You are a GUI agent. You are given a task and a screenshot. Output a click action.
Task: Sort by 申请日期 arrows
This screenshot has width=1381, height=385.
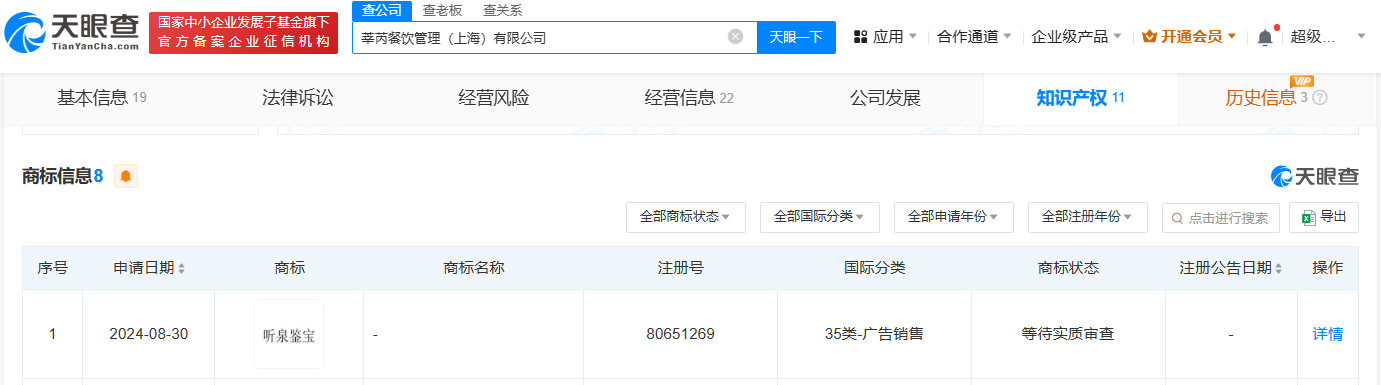click(181, 268)
